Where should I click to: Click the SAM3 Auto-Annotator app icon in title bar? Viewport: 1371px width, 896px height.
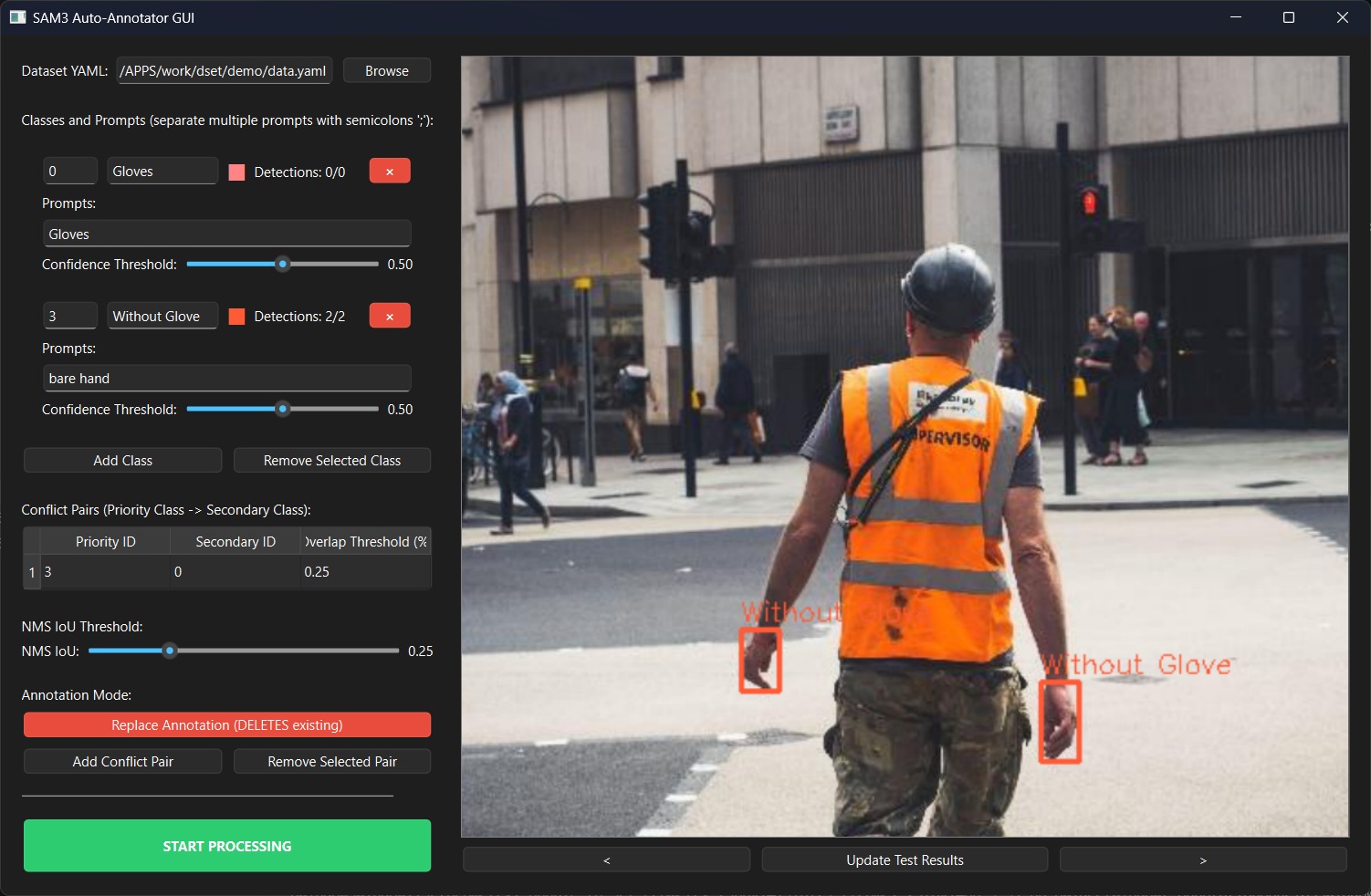pos(17,17)
